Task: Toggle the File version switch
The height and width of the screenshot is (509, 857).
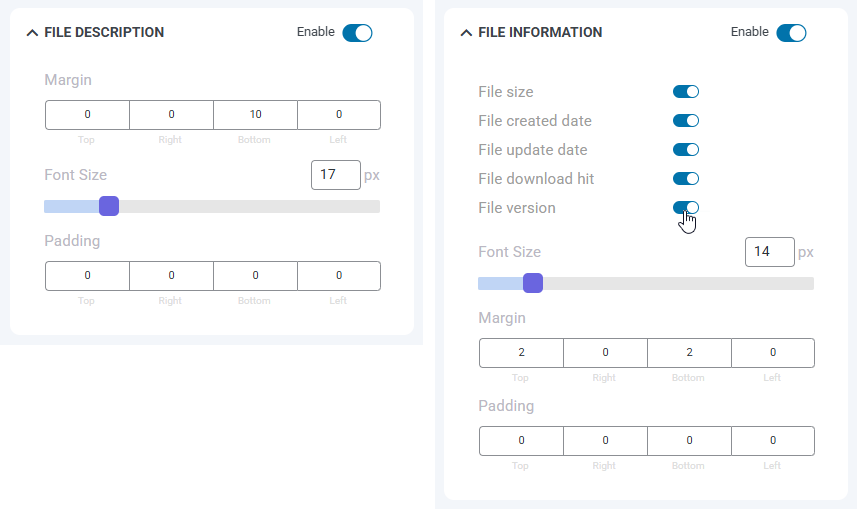Action: pyautogui.click(x=686, y=208)
